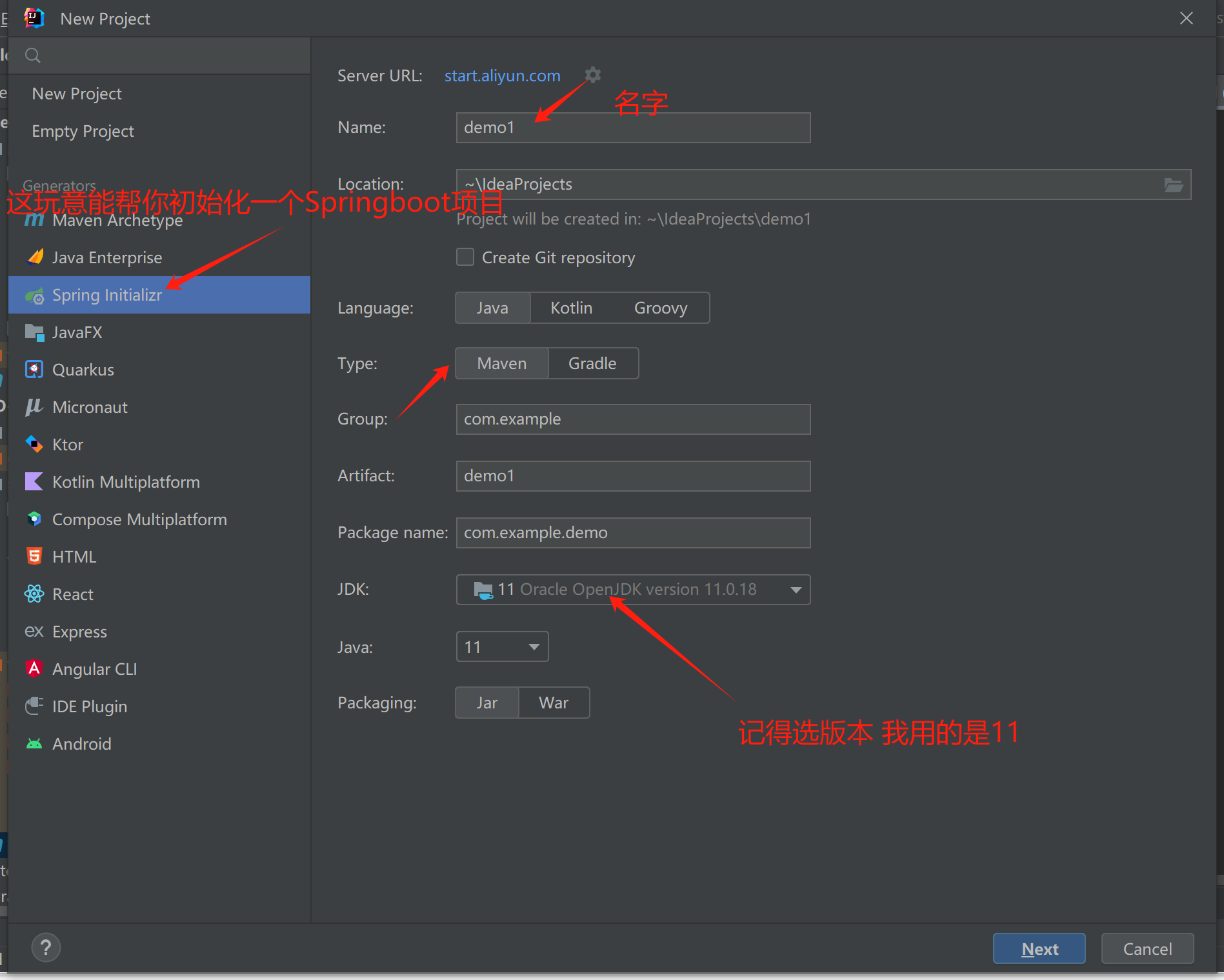Select the Android project generator
The image size is (1224, 980).
tap(81, 743)
